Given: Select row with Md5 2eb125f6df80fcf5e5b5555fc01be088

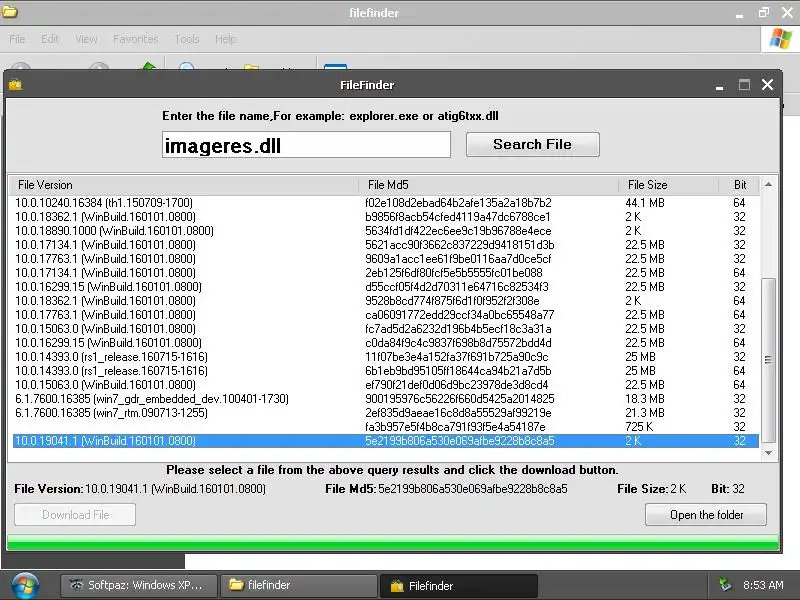Looking at the screenshot, I should point(385,273).
